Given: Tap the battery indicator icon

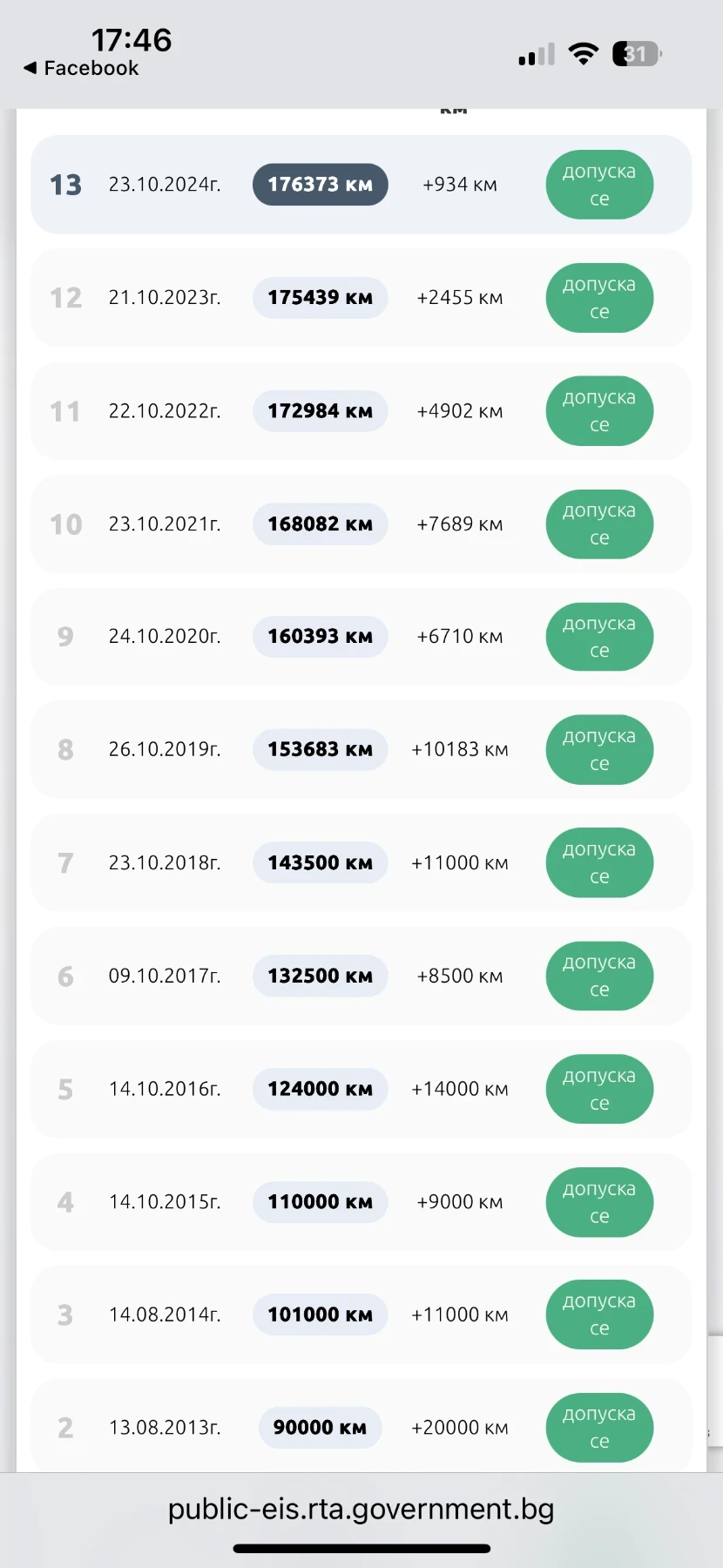Looking at the screenshot, I should pyautogui.click(x=638, y=54).
